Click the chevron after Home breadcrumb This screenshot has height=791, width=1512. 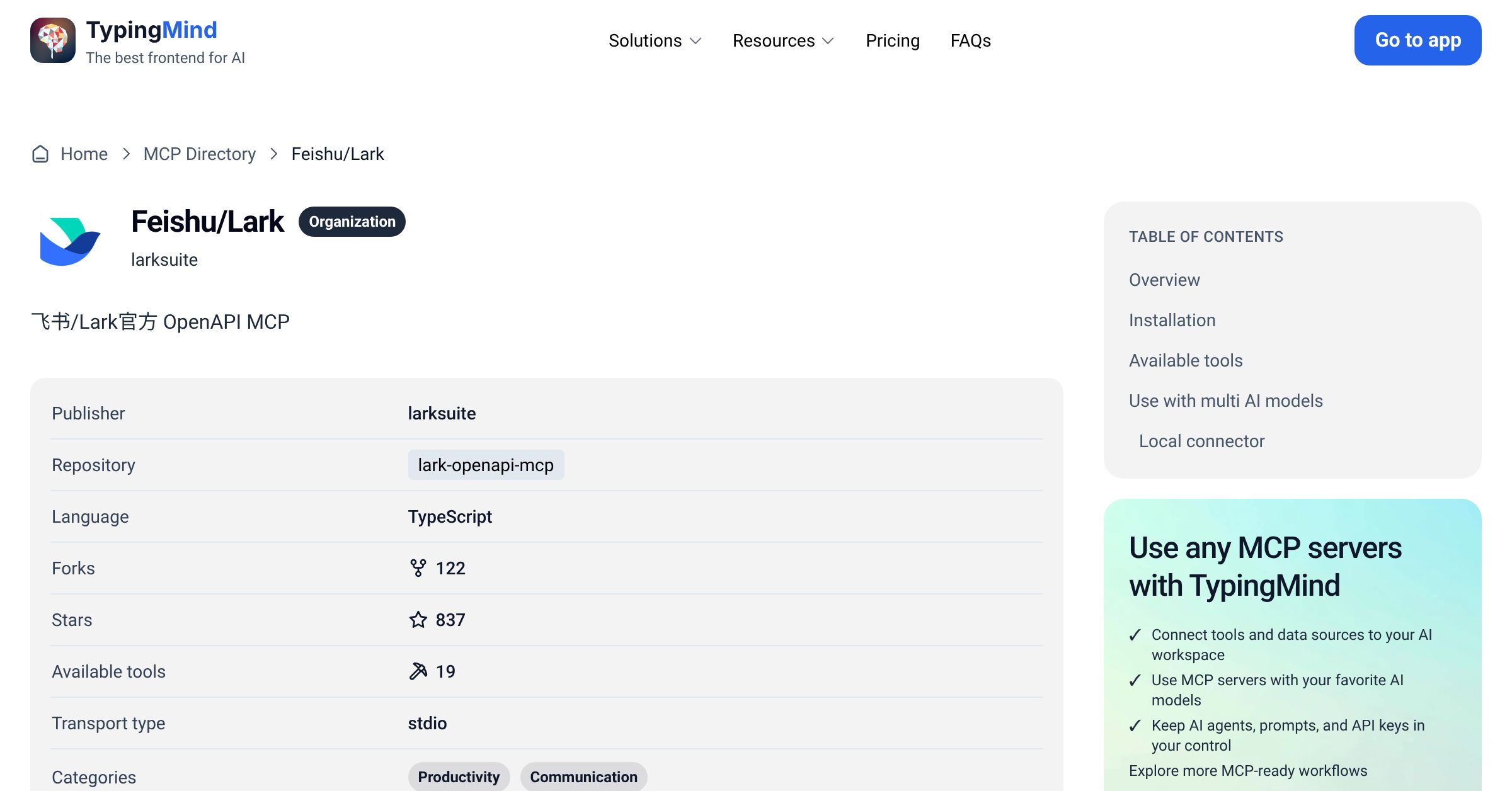point(126,154)
